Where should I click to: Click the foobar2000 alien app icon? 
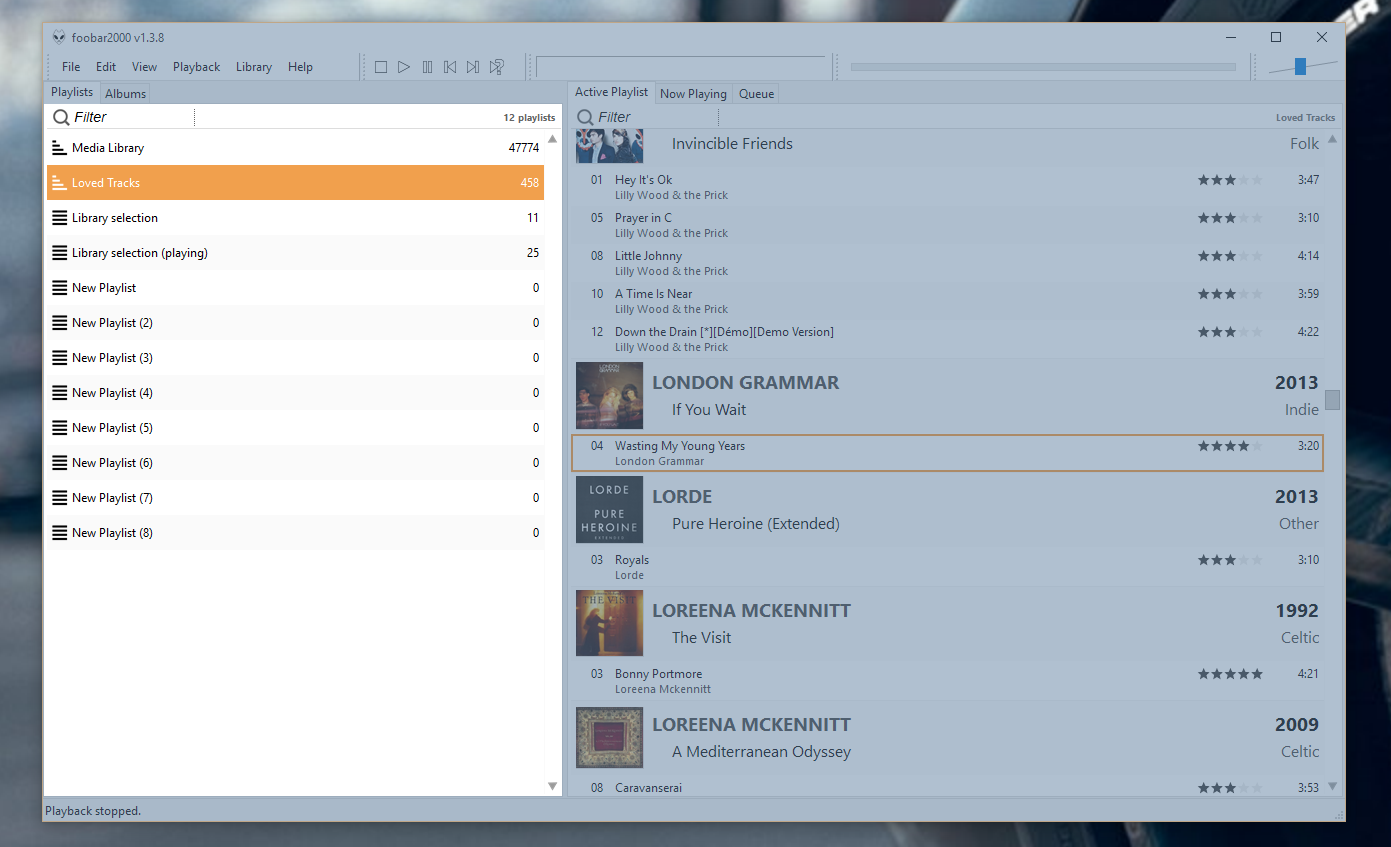(60, 37)
